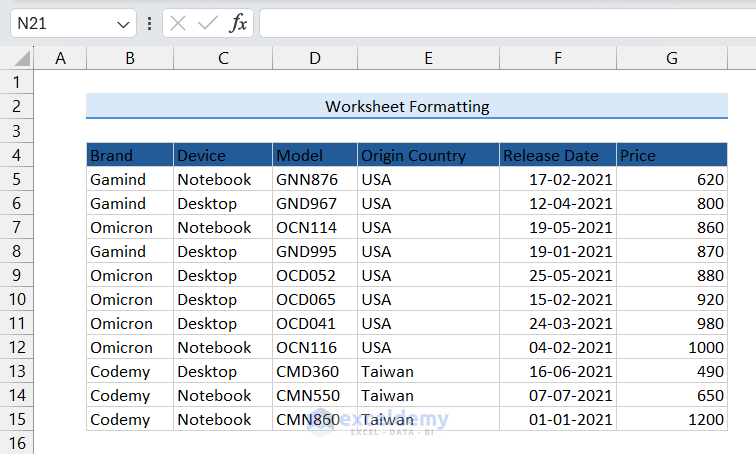This screenshot has height=454, width=756.
Task: Select the cell with model CMN860
Action: tap(315, 419)
